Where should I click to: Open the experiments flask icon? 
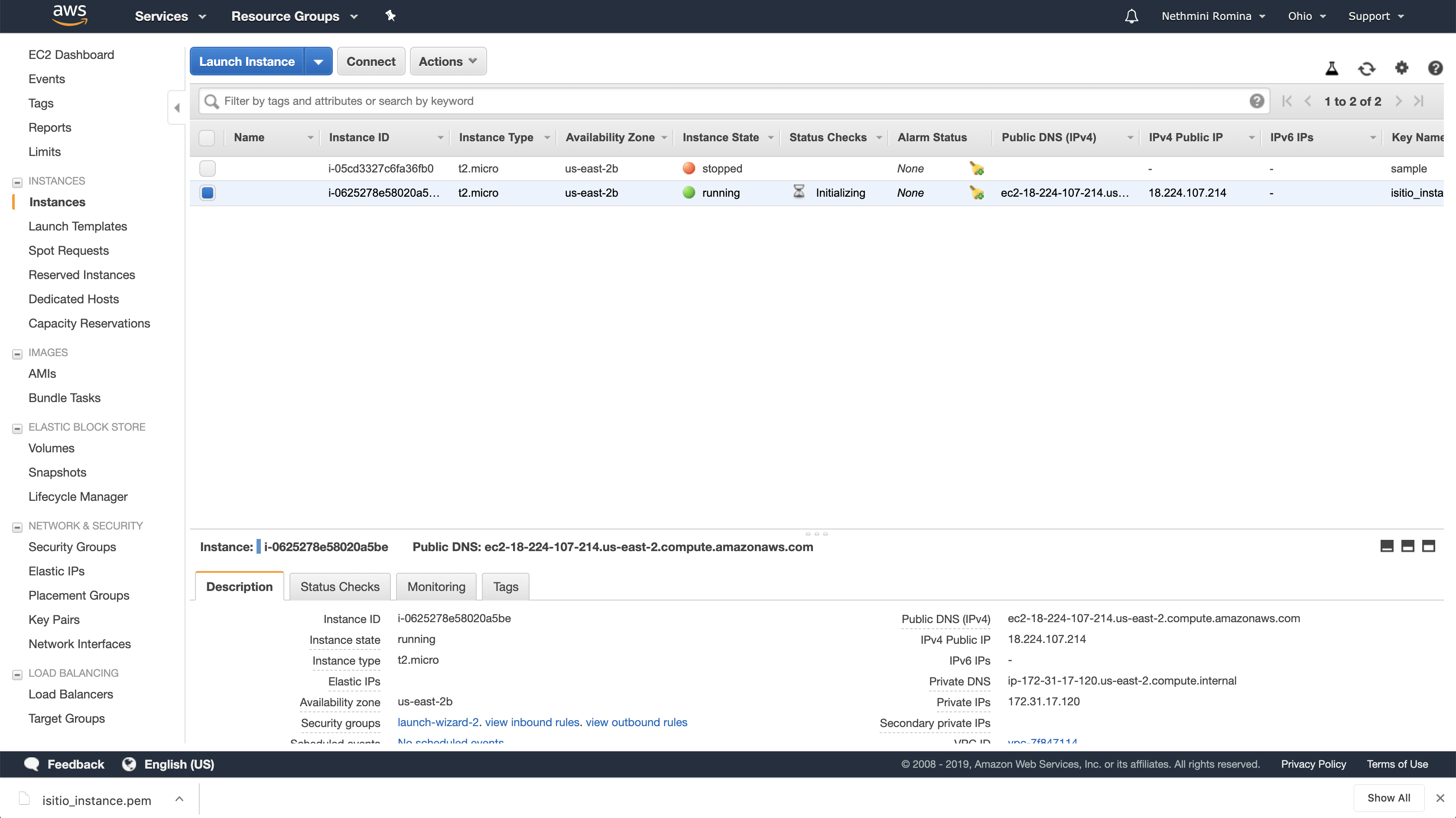(1332, 68)
